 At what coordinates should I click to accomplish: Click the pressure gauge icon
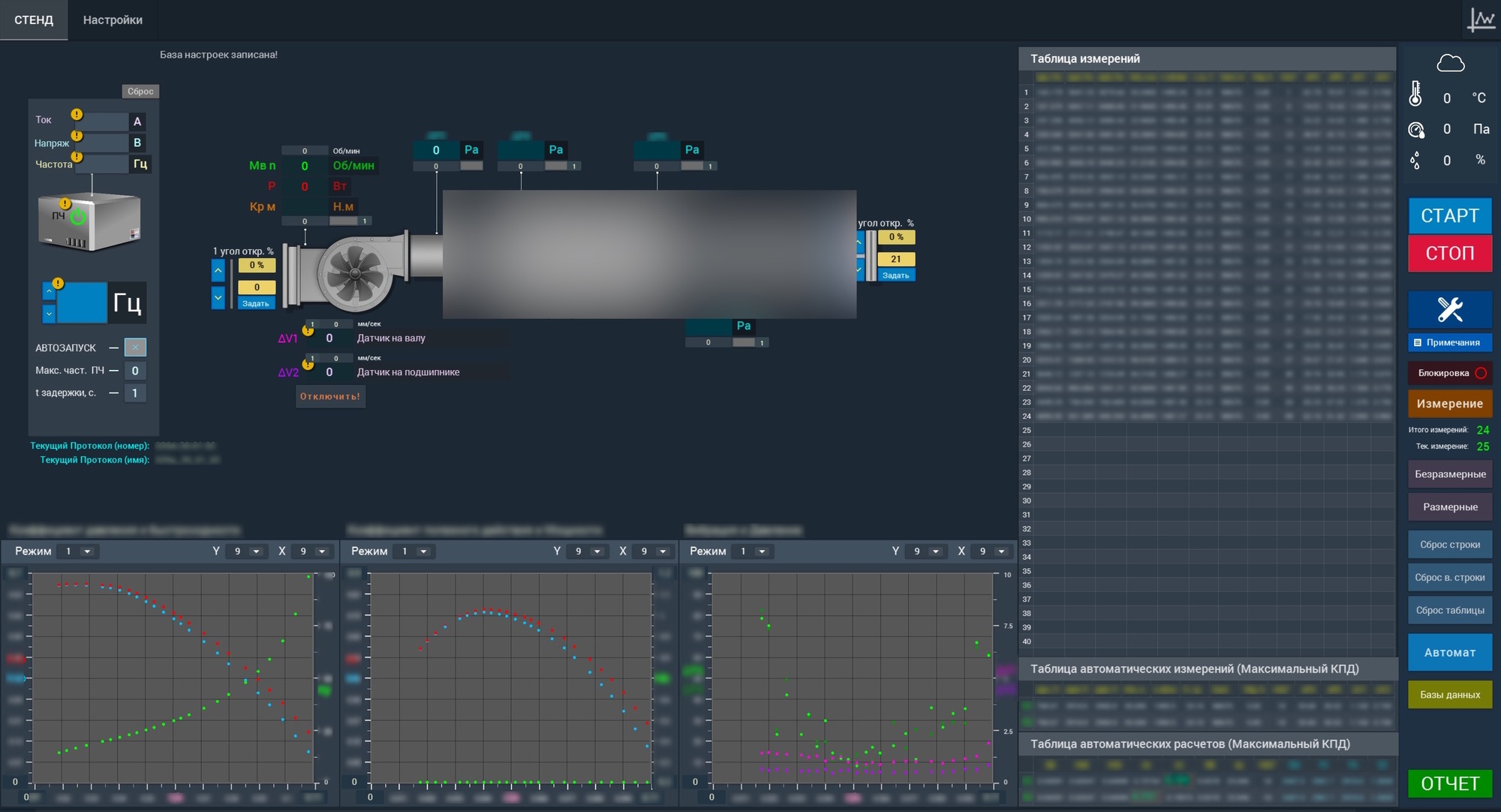coord(1416,130)
